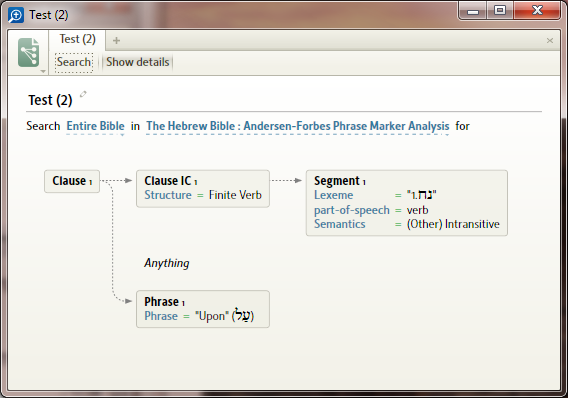Click Semantics property in Segment node
This screenshot has height=398, width=568.
(339, 224)
